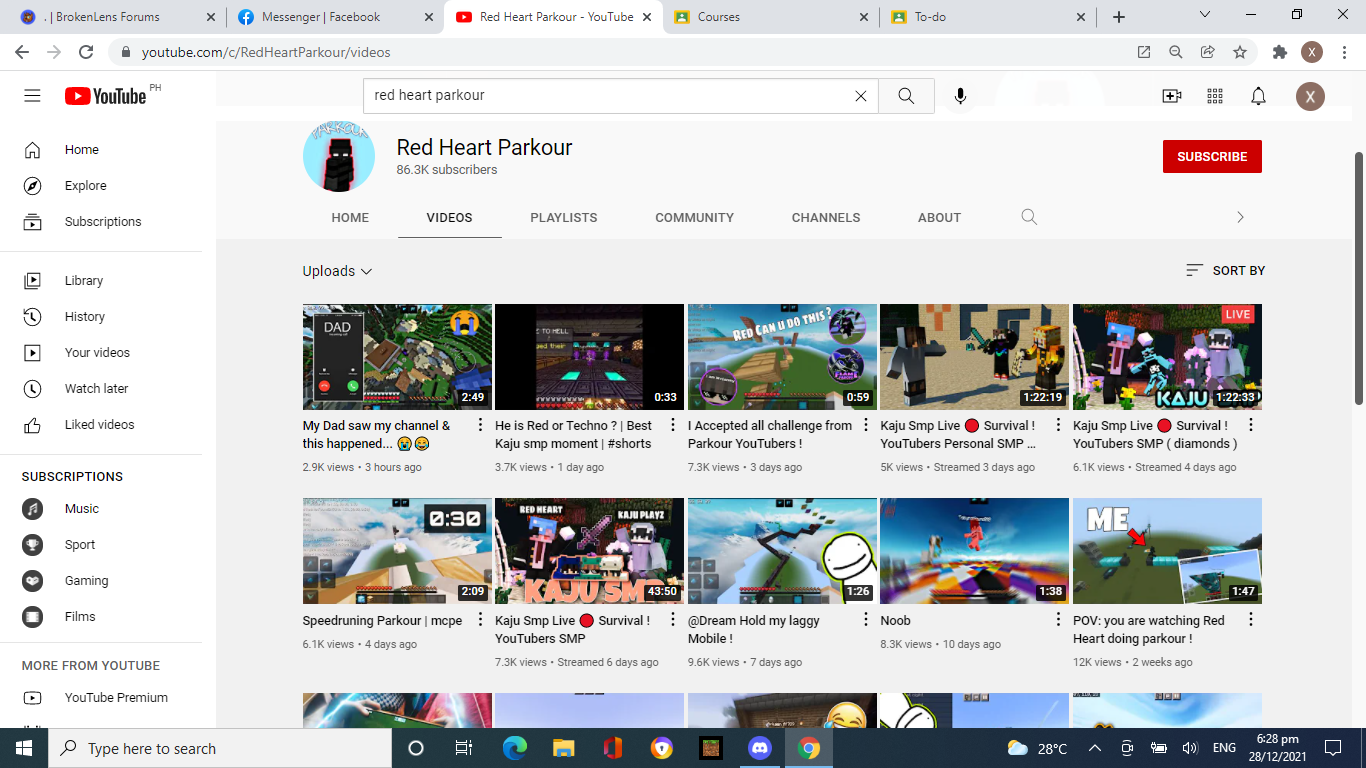Go to the YouTube logo home
The image size is (1366, 768).
[106, 96]
